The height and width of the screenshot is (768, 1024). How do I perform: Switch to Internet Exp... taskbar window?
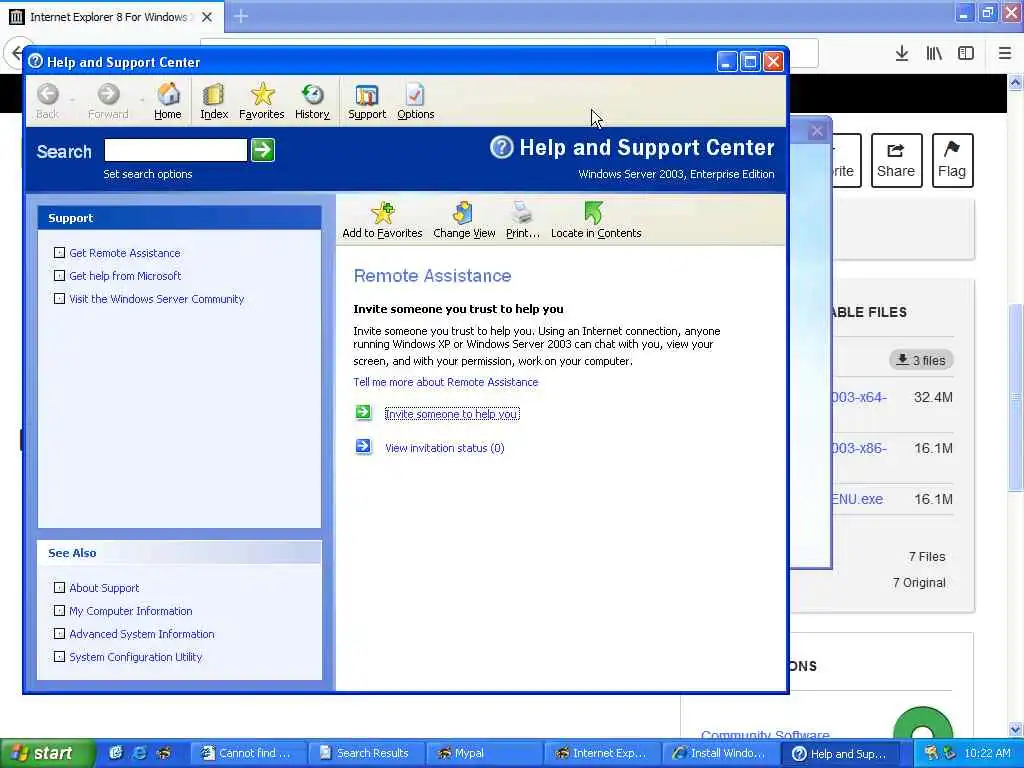tap(602, 753)
